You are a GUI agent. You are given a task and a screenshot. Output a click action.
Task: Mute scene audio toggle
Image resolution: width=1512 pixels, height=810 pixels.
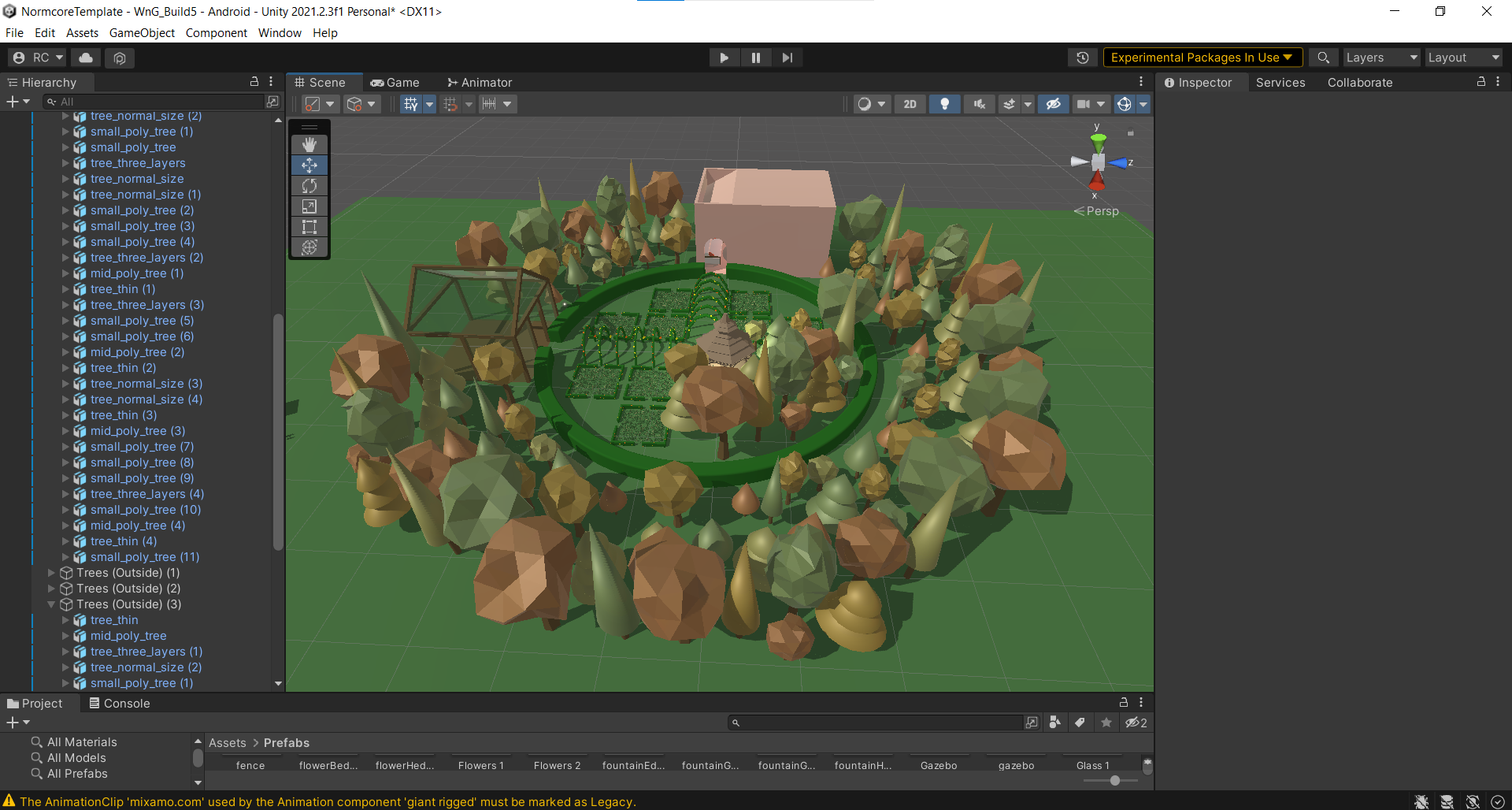coord(979,104)
